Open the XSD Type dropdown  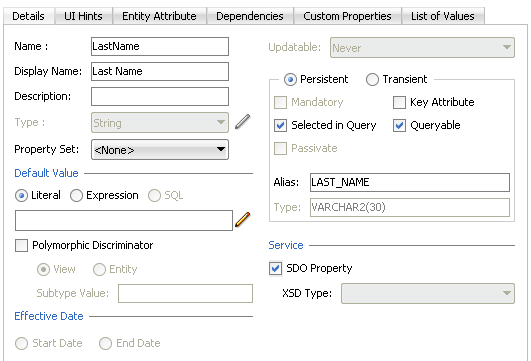(428, 293)
